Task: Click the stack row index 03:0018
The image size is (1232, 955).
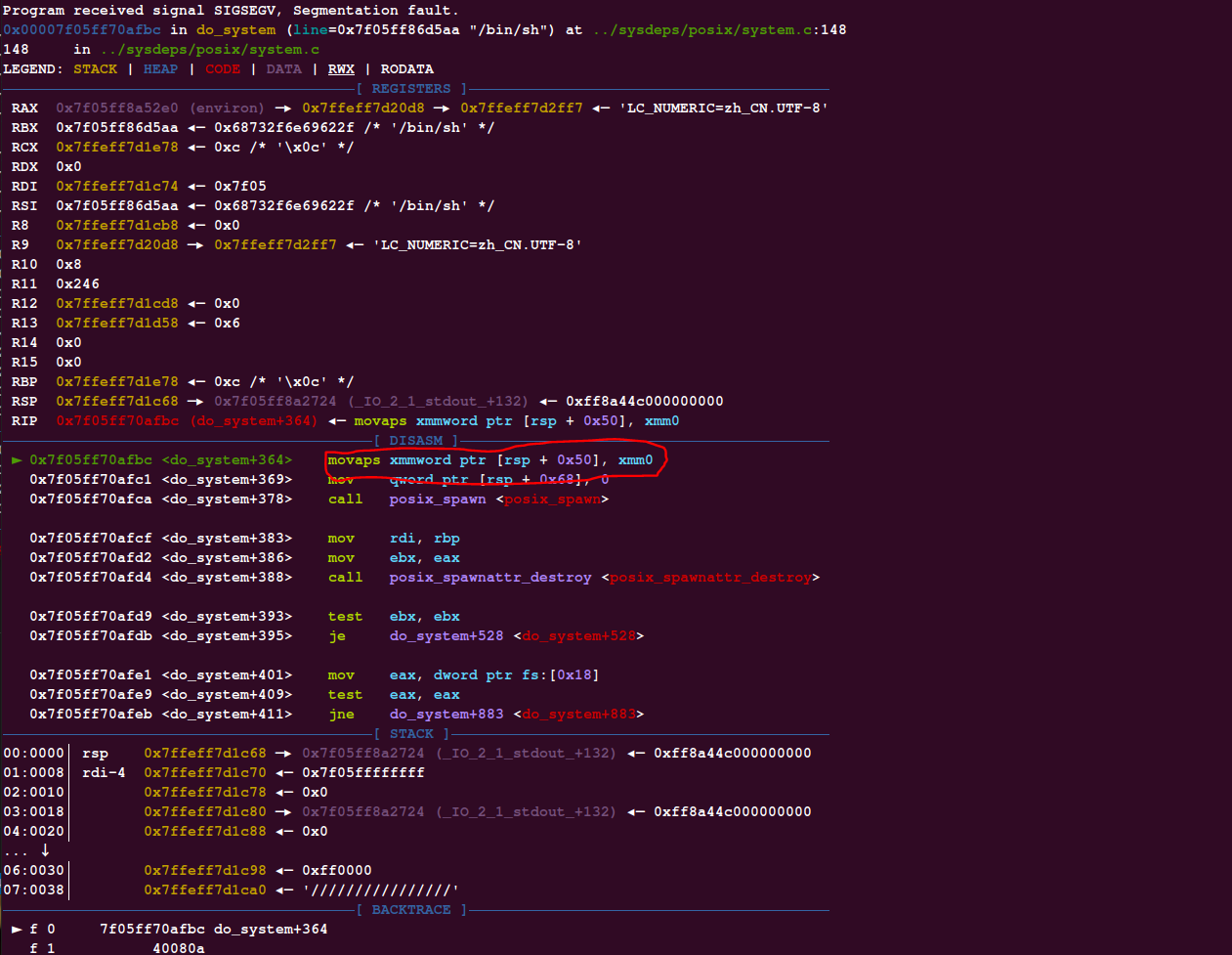Action: pos(33,812)
